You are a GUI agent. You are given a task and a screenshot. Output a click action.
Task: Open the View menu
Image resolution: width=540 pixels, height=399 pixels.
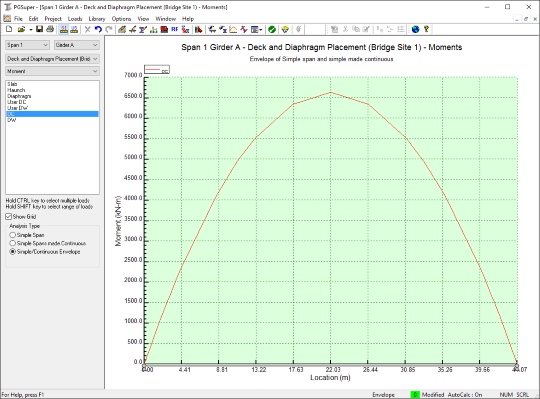click(143, 19)
